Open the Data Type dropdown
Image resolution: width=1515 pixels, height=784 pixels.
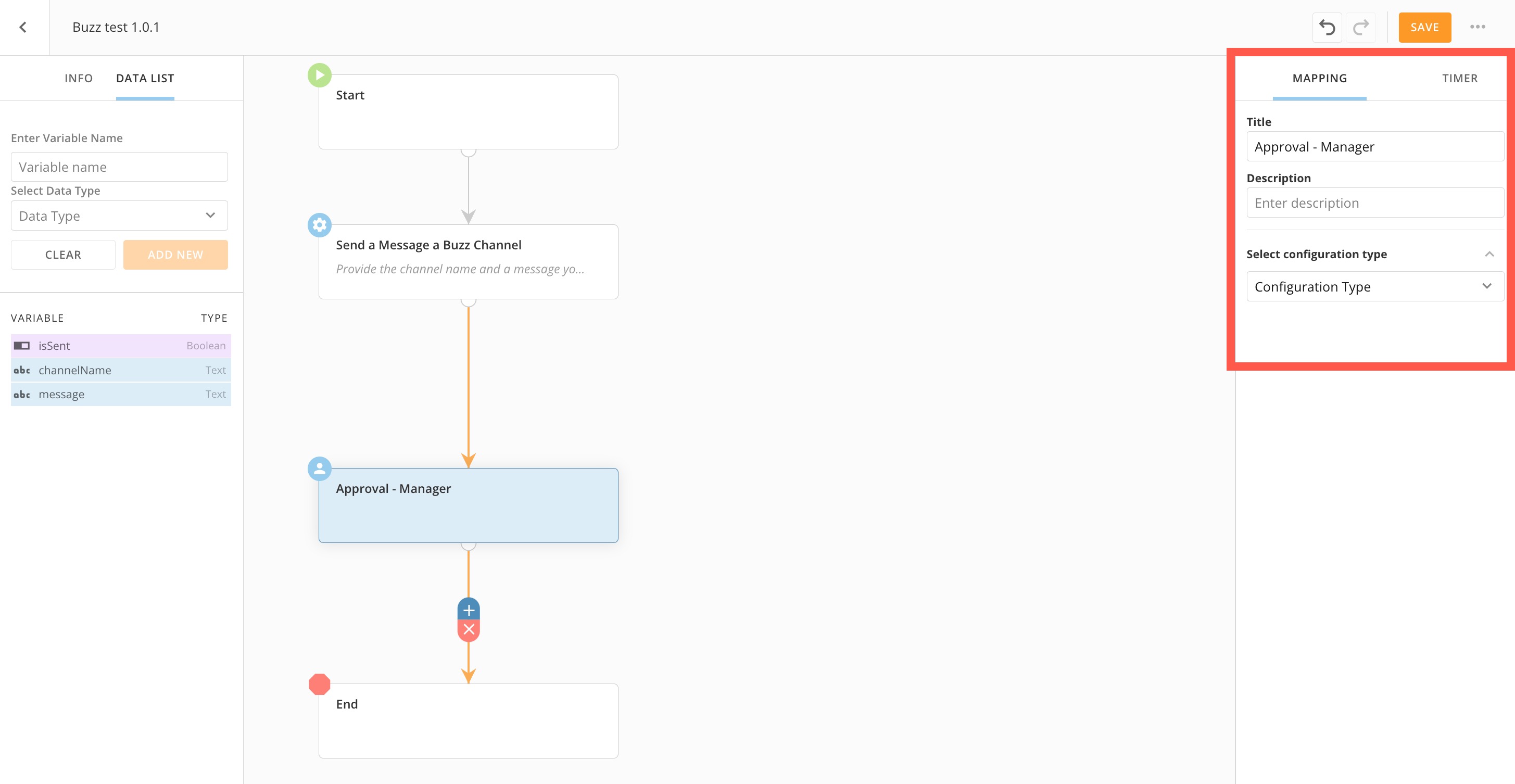(119, 216)
